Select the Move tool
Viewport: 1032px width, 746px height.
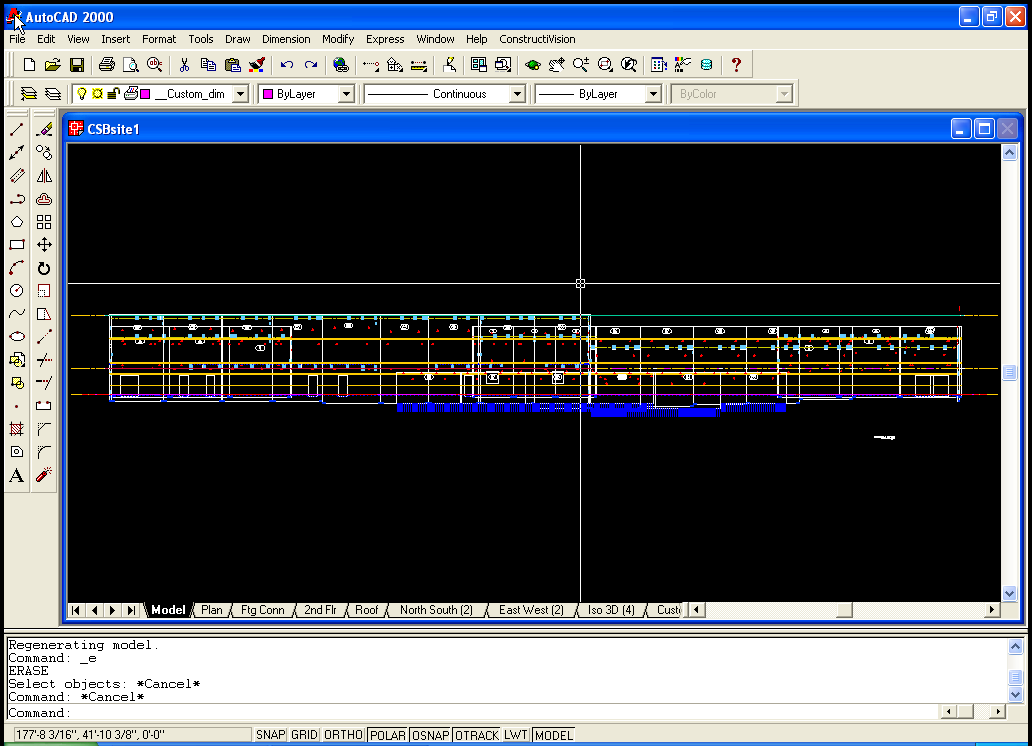(44, 245)
